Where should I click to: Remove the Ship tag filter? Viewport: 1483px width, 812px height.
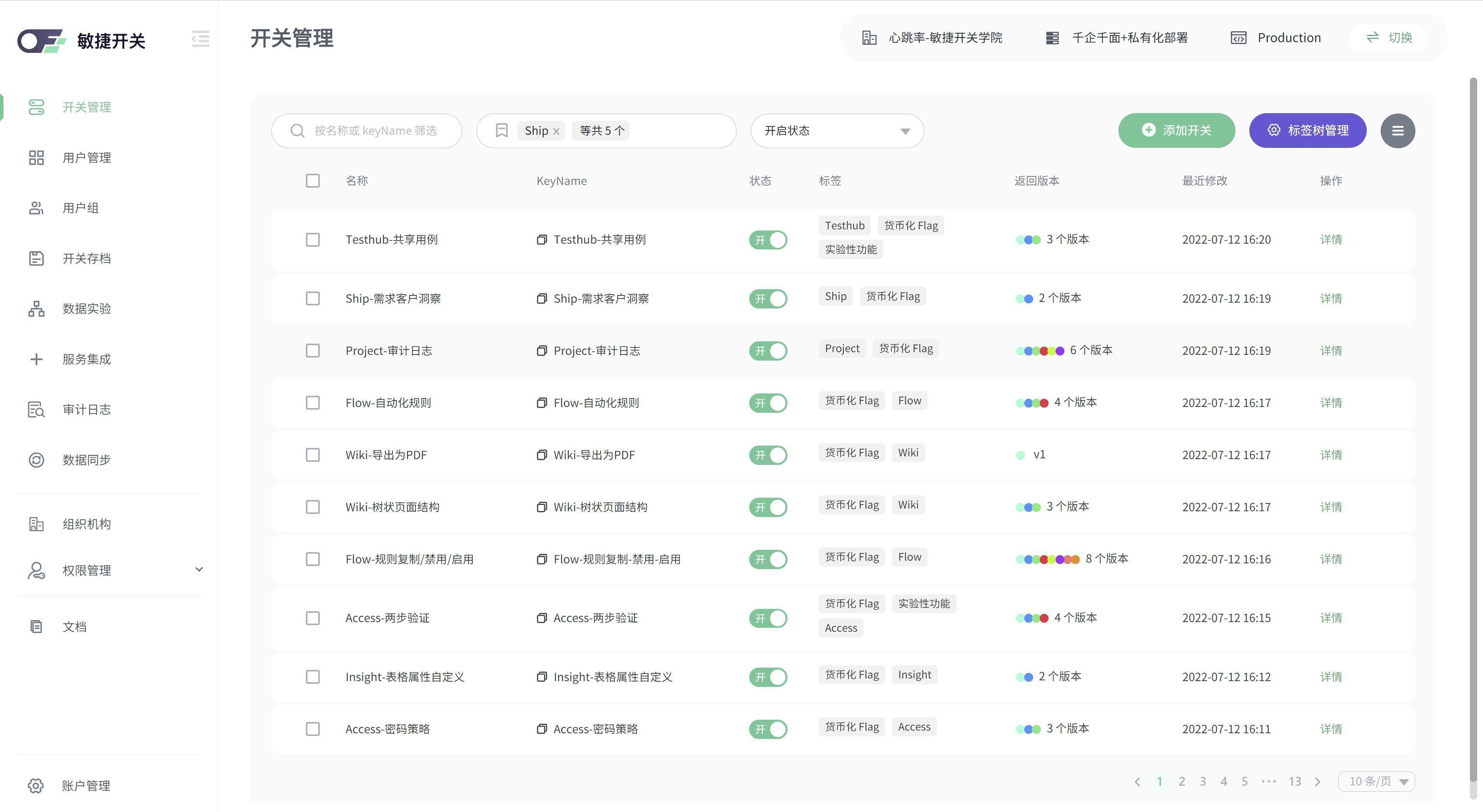click(556, 131)
